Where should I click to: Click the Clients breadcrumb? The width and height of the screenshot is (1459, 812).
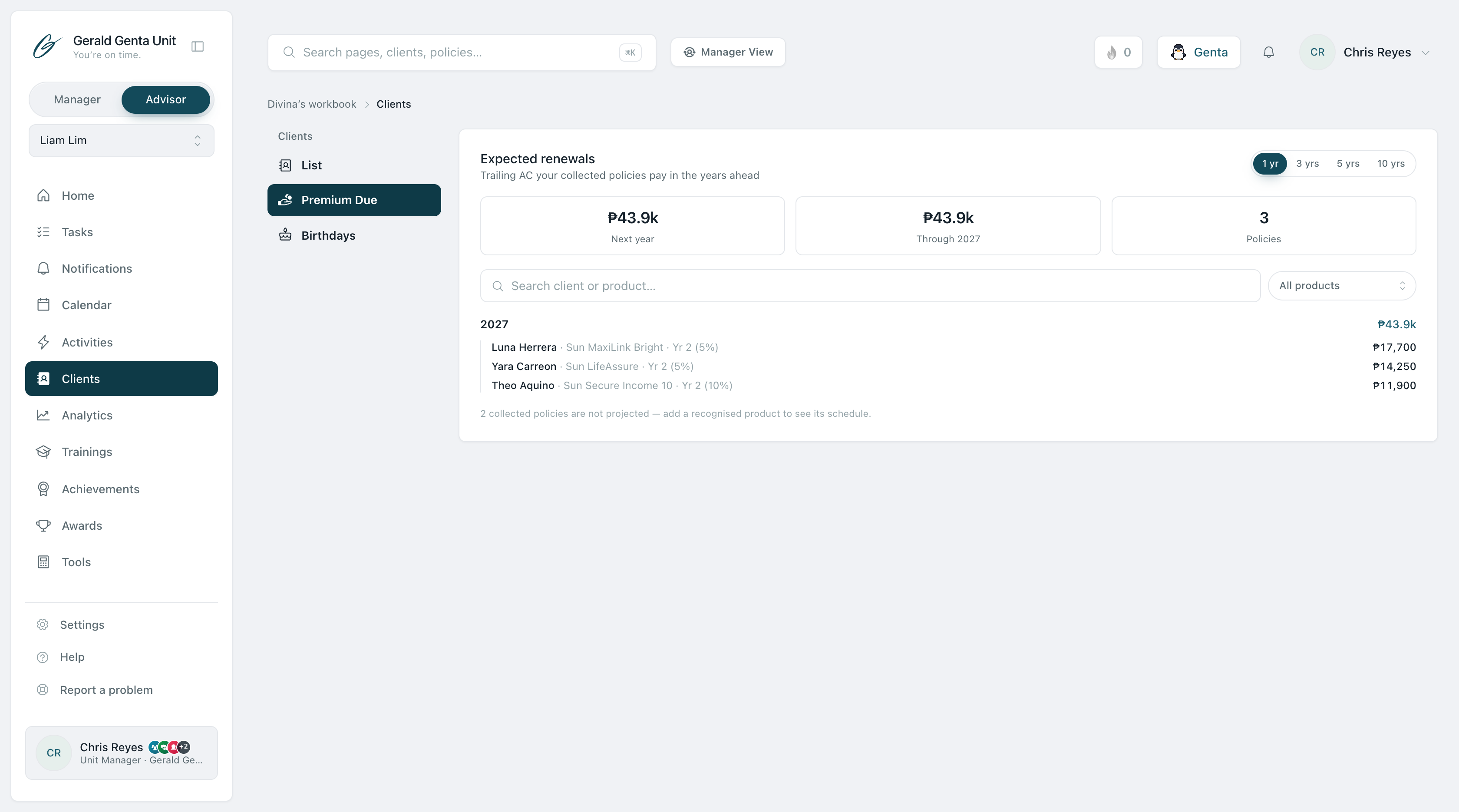click(394, 104)
